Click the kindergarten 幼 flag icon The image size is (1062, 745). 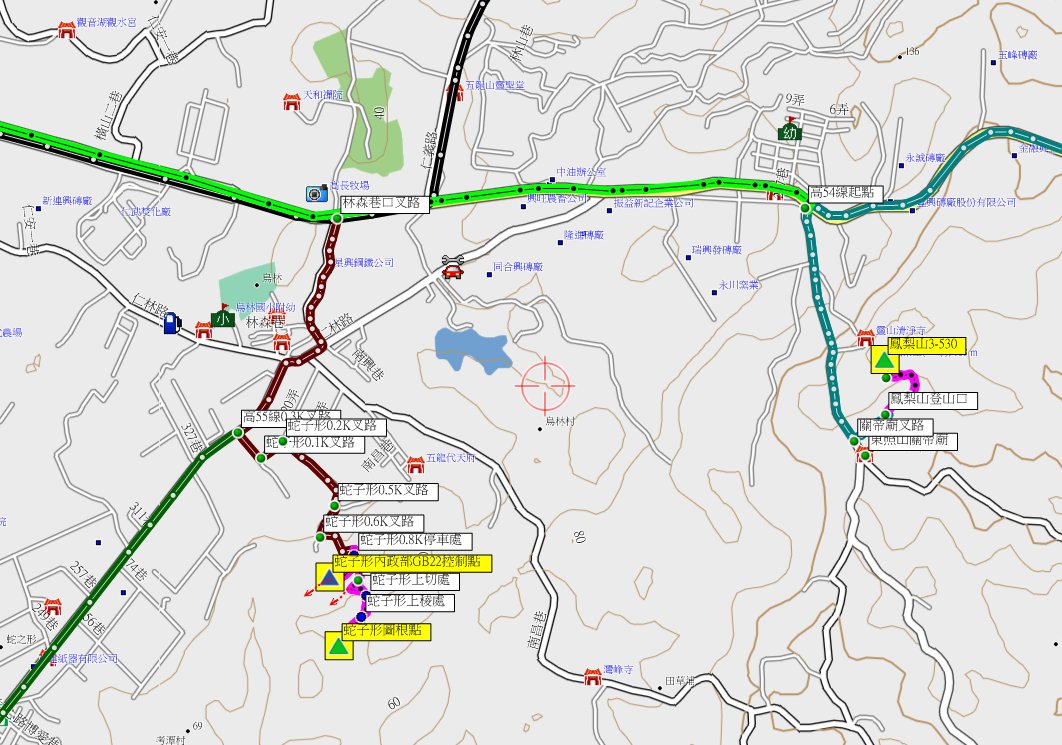pos(790,130)
